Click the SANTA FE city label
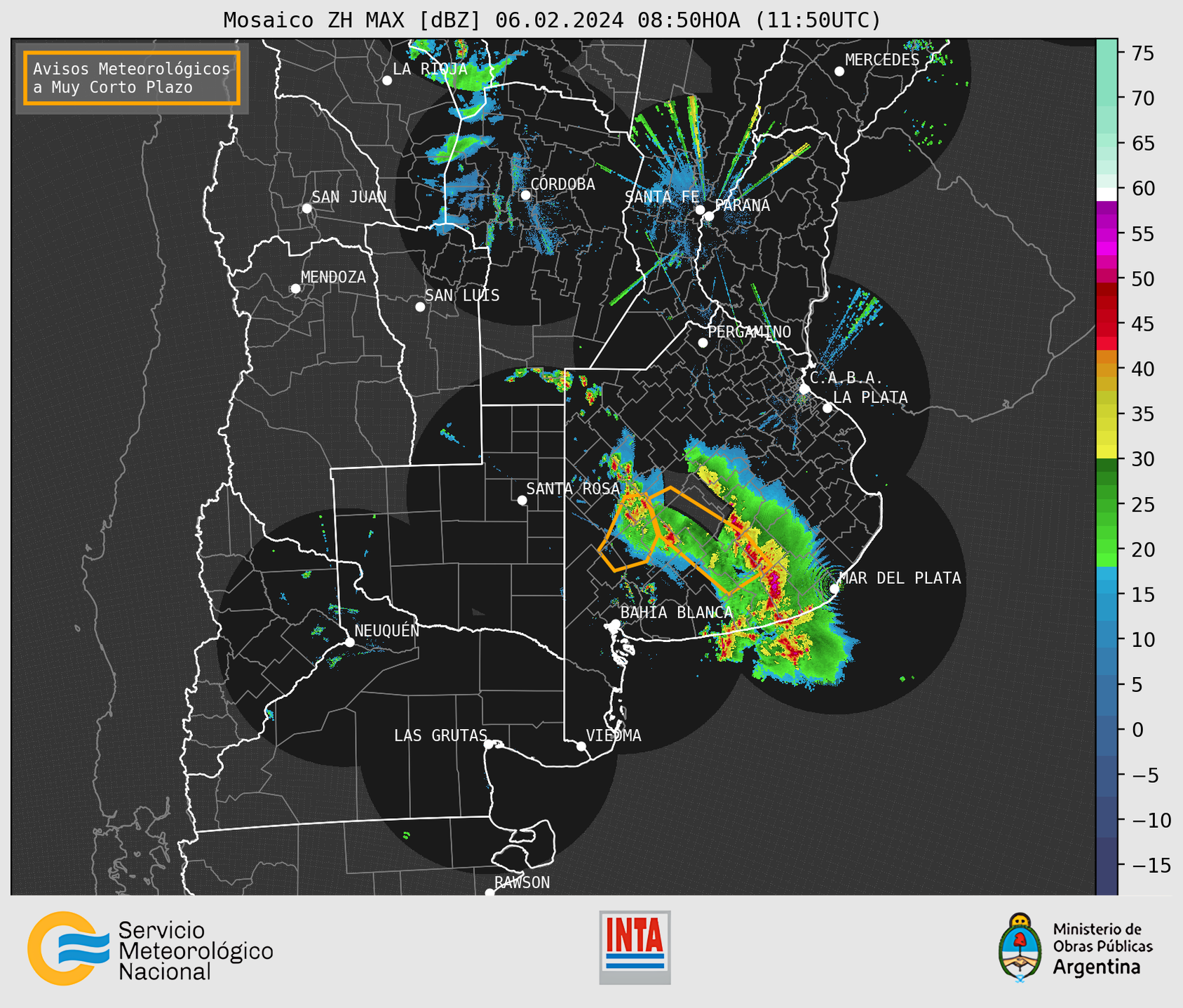Viewport: 1183px width, 1008px height. click(661, 197)
